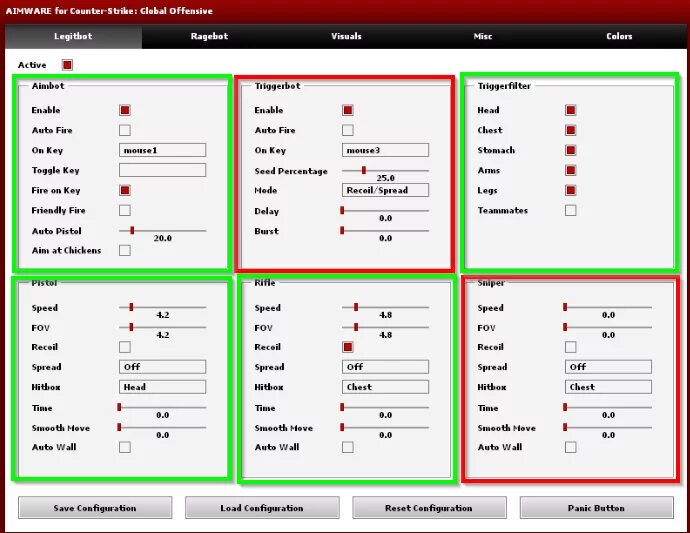
Task: Uncheck Recoil in Rifle section
Action: [x=348, y=347]
